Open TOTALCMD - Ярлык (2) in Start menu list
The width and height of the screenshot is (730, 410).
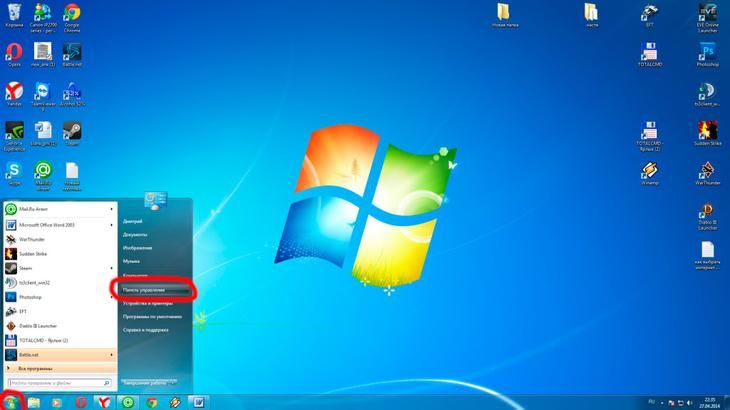(x=60, y=341)
